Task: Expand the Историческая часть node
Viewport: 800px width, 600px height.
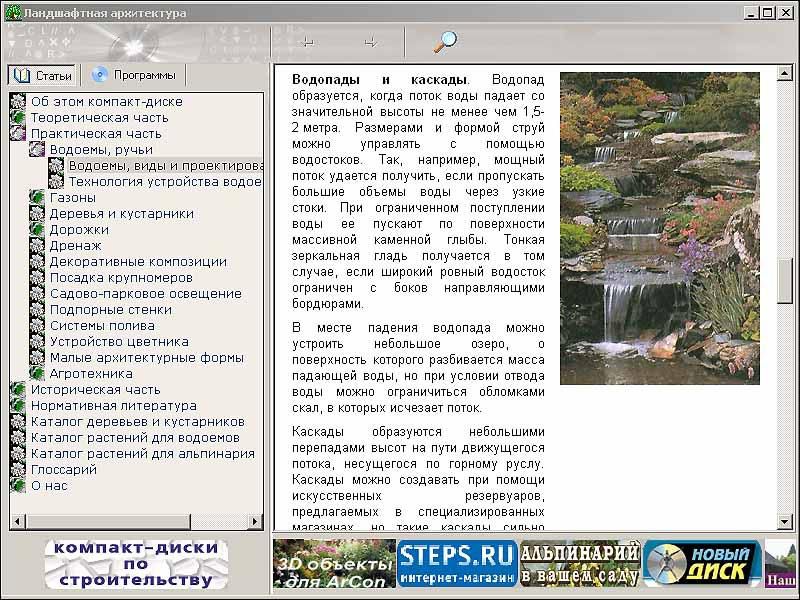Action: click(x=18, y=390)
